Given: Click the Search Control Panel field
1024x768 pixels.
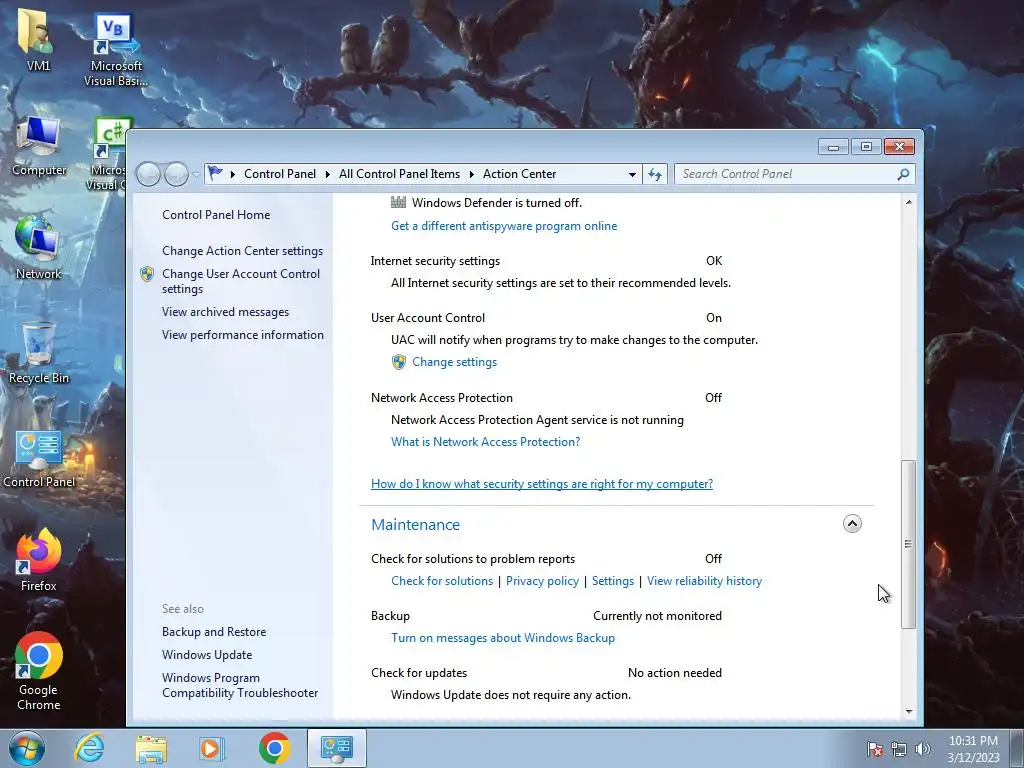Looking at the screenshot, I should pyautogui.click(x=795, y=174).
